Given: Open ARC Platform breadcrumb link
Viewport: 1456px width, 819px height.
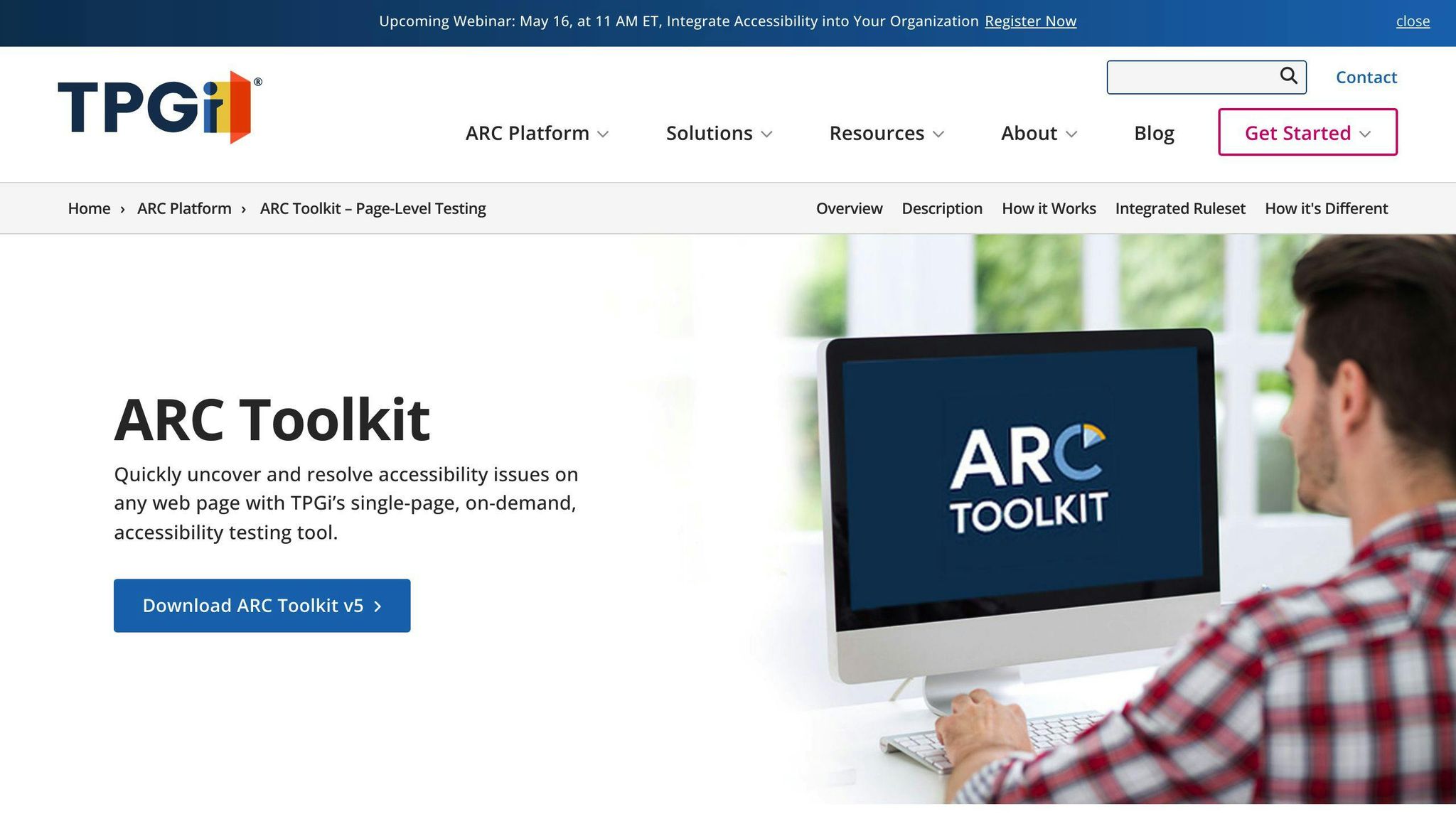Looking at the screenshot, I should (184, 208).
